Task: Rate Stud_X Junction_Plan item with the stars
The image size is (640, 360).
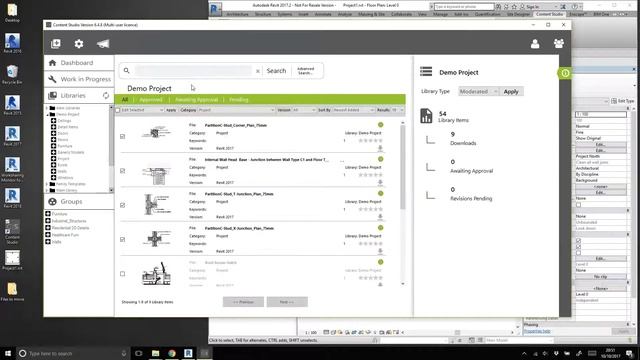Action: (x=370, y=244)
